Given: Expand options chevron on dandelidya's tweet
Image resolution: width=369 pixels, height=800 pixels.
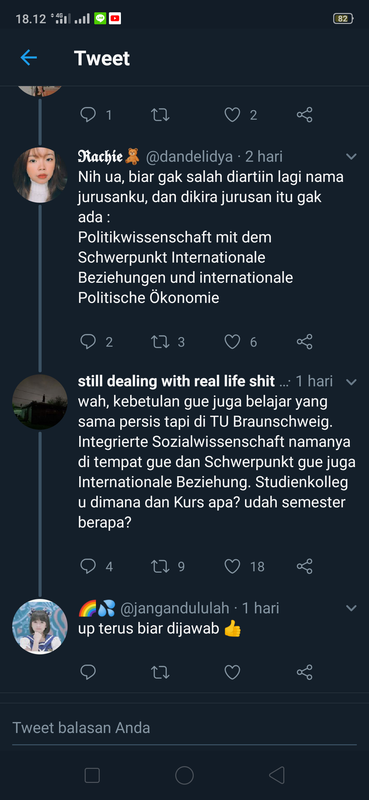Looking at the screenshot, I should (x=351, y=157).
